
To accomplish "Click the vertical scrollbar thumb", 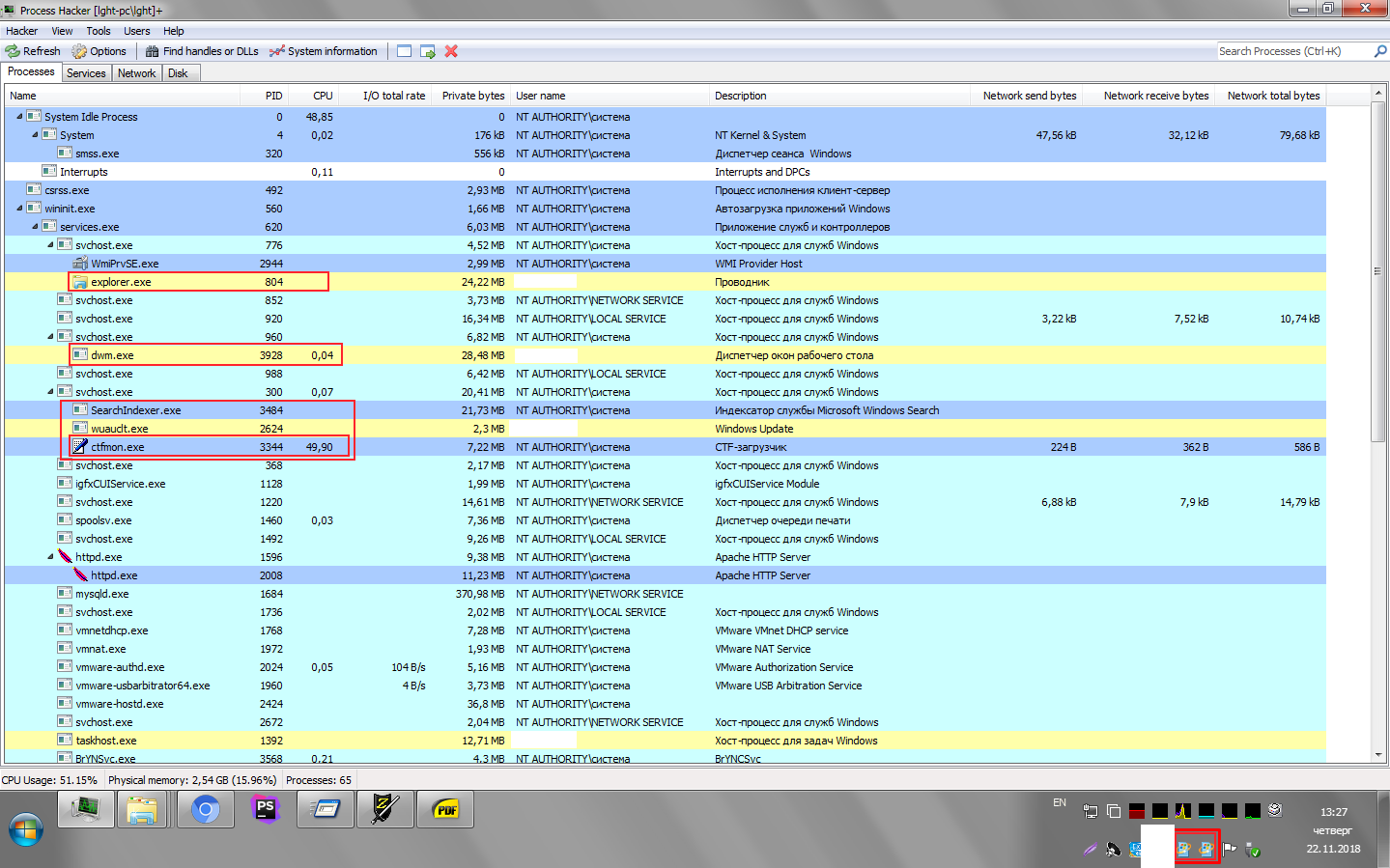I will pyautogui.click(x=1377, y=271).
